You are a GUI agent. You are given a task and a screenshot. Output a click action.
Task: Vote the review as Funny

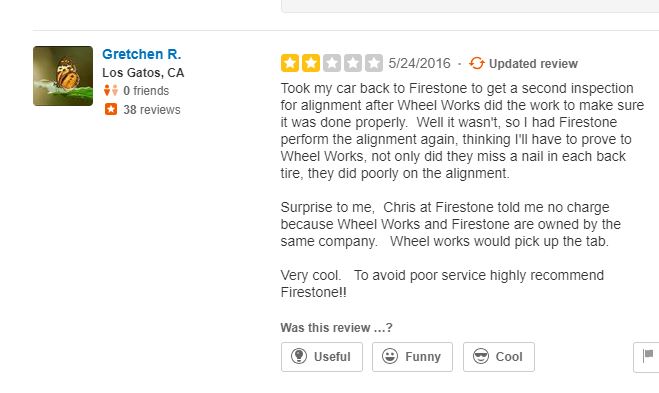412,357
